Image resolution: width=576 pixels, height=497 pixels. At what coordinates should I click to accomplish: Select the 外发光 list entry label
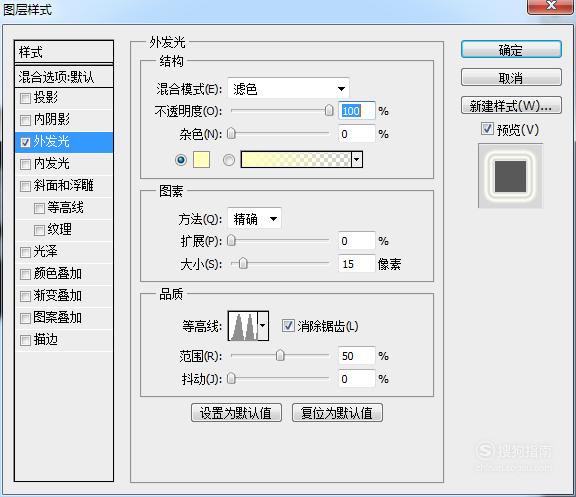[51, 141]
